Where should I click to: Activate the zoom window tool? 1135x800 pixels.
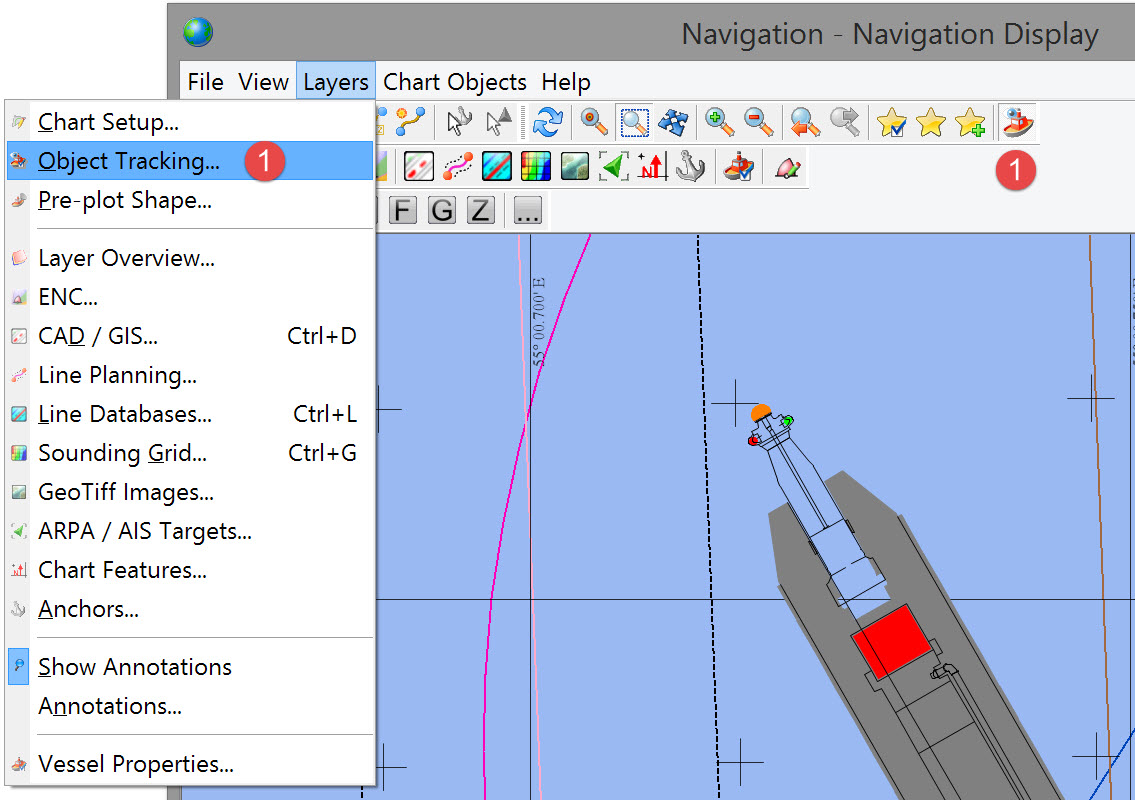[634, 122]
